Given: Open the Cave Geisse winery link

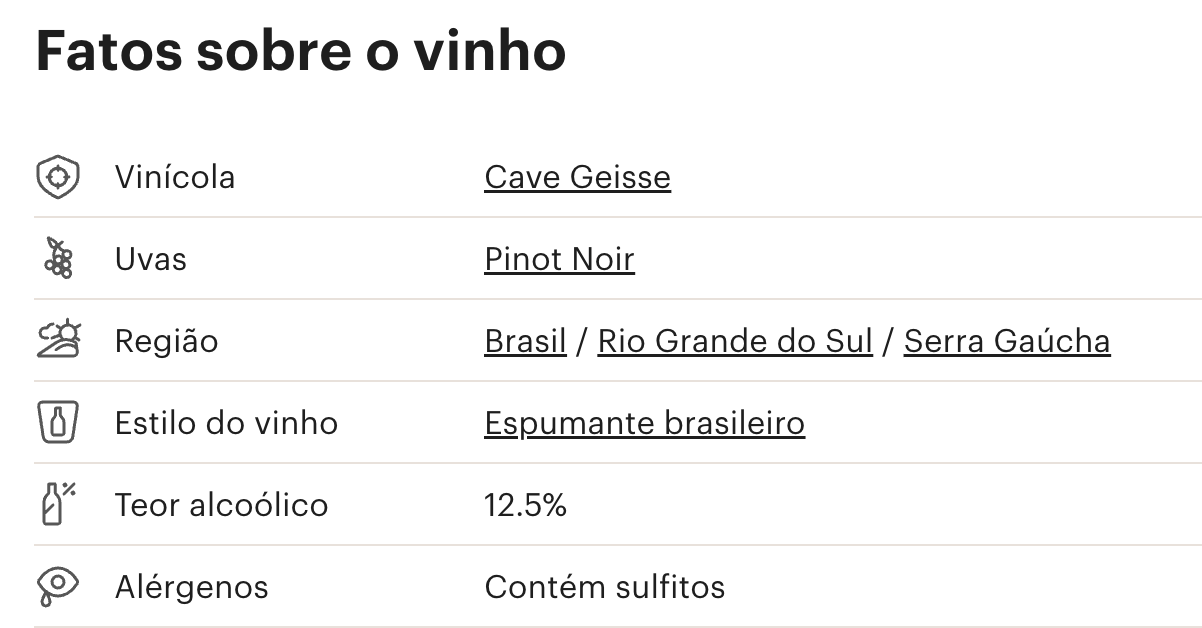Looking at the screenshot, I should pyautogui.click(x=577, y=177).
